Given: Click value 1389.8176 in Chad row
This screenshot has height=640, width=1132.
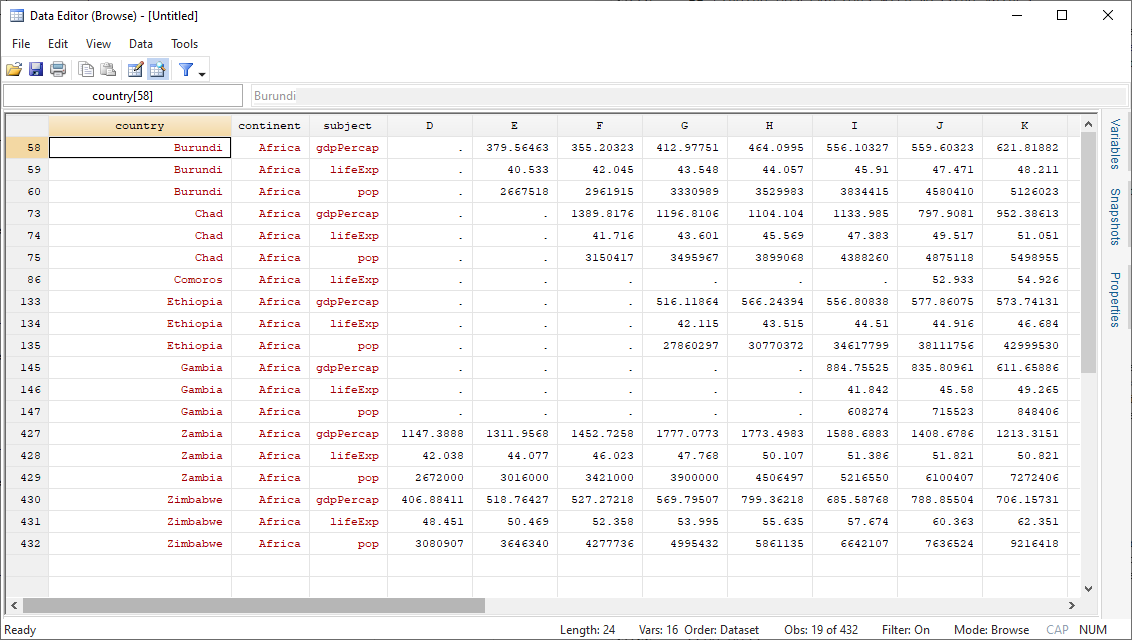Looking at the screenshot, I should tap(600, 214).
